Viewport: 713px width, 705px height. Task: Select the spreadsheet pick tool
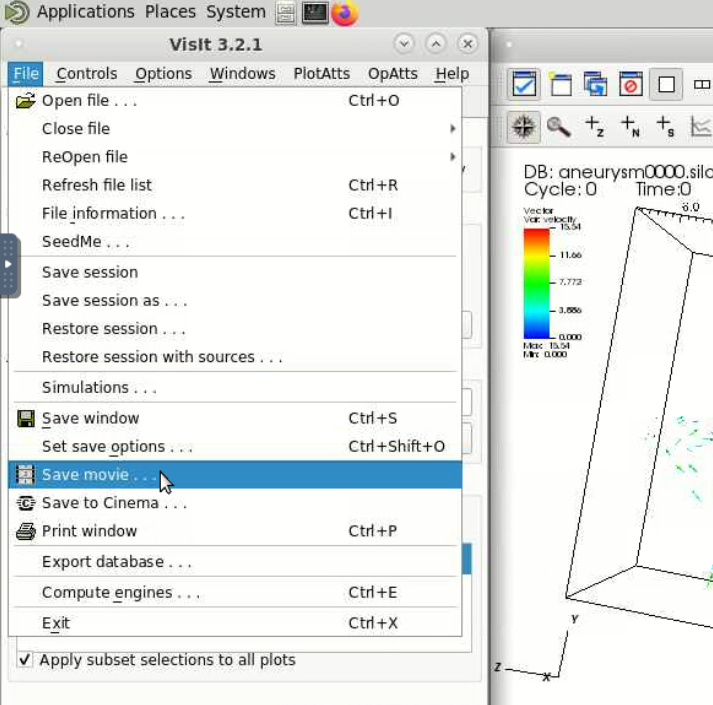[x=666, y=126]
